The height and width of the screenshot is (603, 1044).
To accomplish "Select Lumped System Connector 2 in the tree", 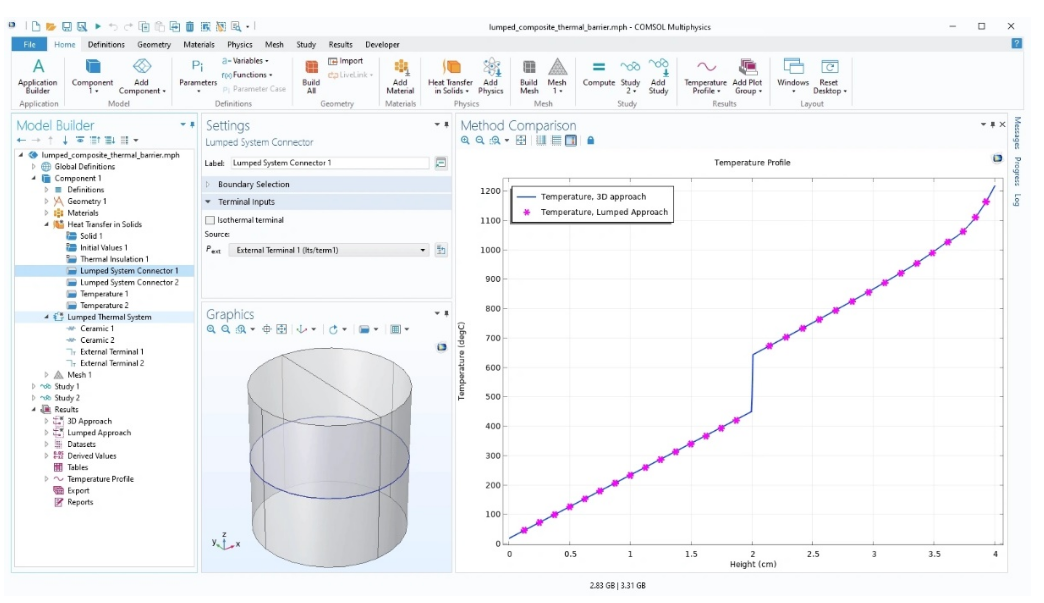I will click(x=129, y=282).
